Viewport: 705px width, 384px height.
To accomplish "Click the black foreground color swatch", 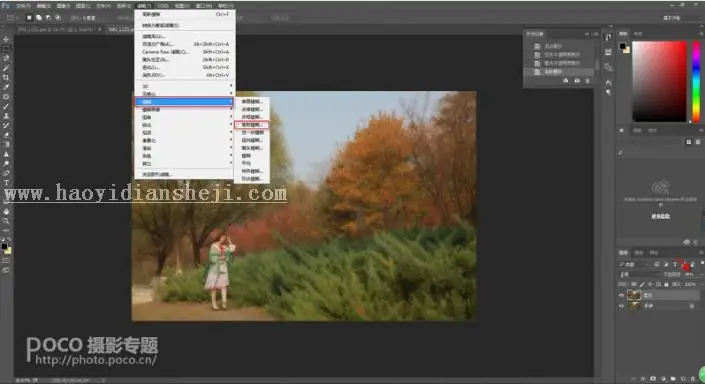I will 623,46.
